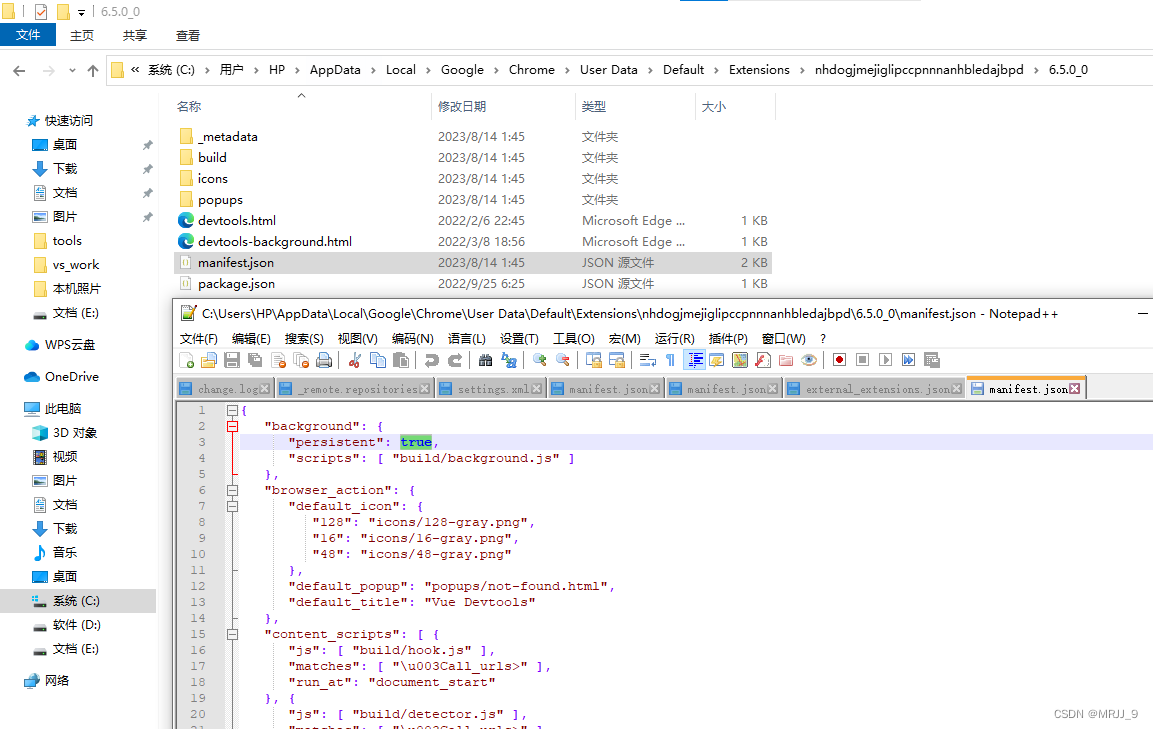The image size is (1153, 729).
Task: Open the Function List panel icon
Action: 763,360
